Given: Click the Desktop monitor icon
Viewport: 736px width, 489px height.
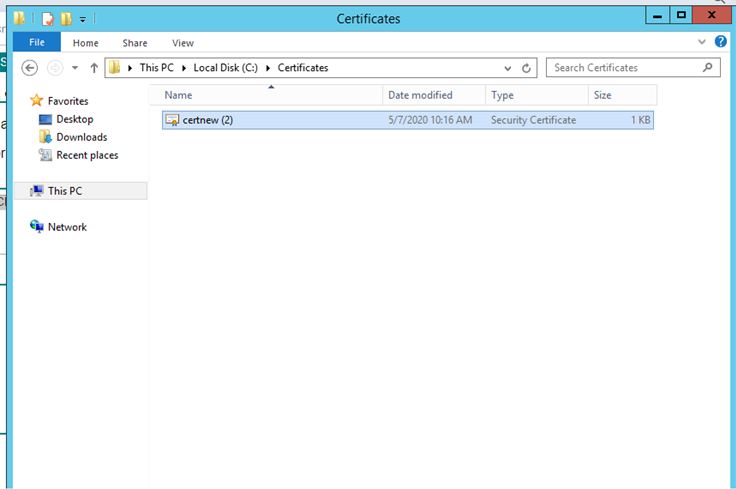Looking at the screenshot, I should 46,119.
